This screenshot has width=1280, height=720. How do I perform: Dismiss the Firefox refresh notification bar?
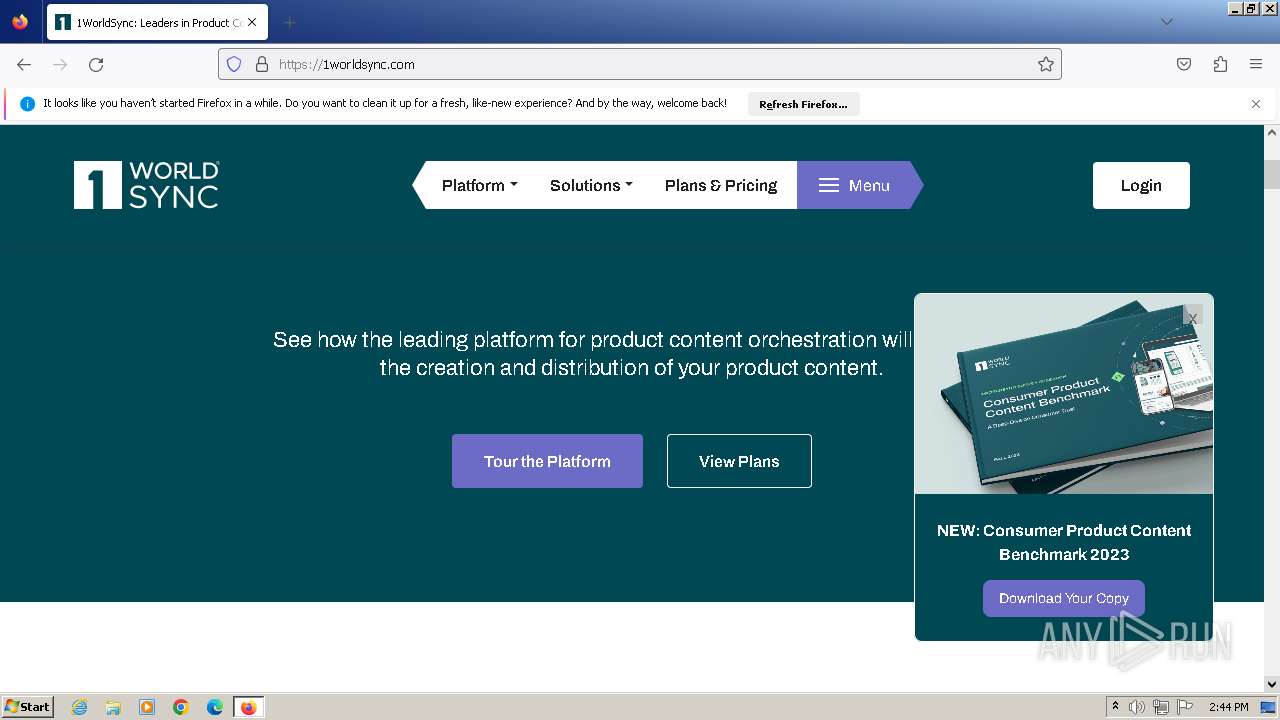coord(1256,104)
